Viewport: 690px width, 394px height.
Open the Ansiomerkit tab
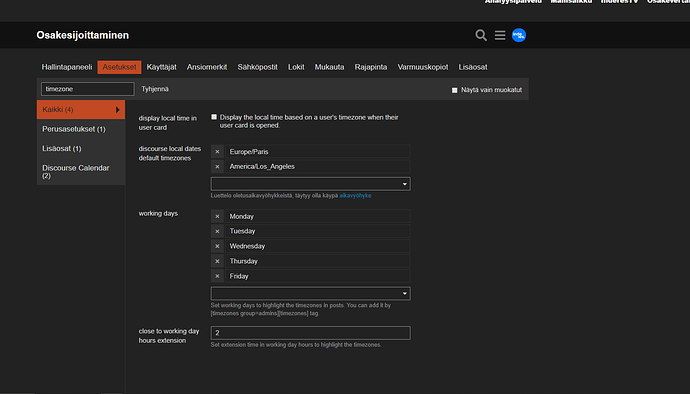pos(207,67)
